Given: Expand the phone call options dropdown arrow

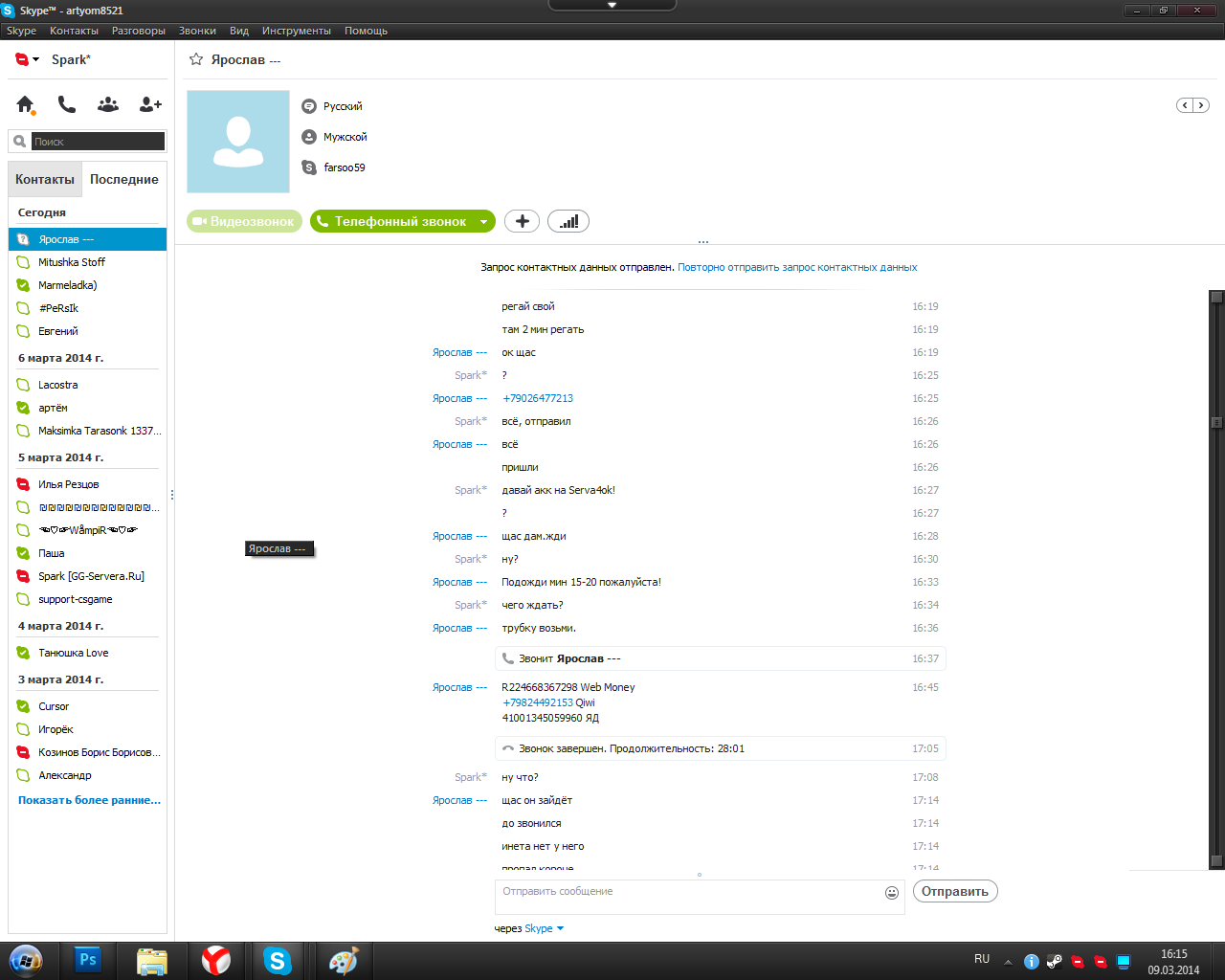Looking at the screenshot, I should click(483, 221).
